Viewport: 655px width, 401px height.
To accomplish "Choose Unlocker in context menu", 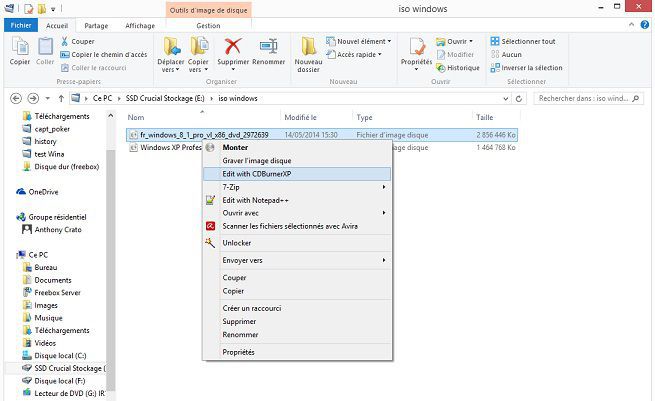I will 297,243.
